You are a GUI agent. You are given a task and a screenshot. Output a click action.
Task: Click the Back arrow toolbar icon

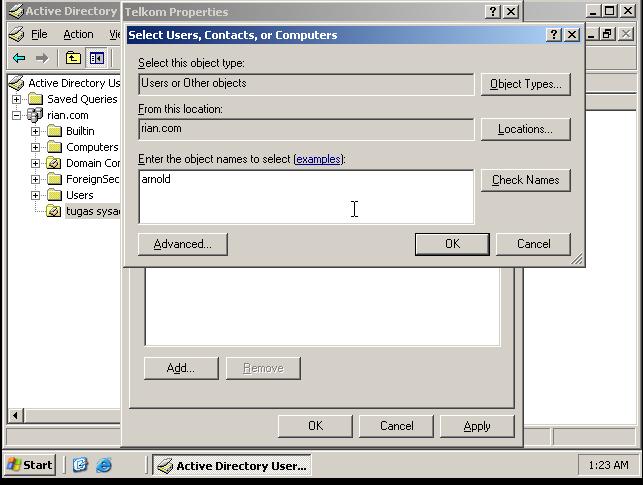point(19,58)
